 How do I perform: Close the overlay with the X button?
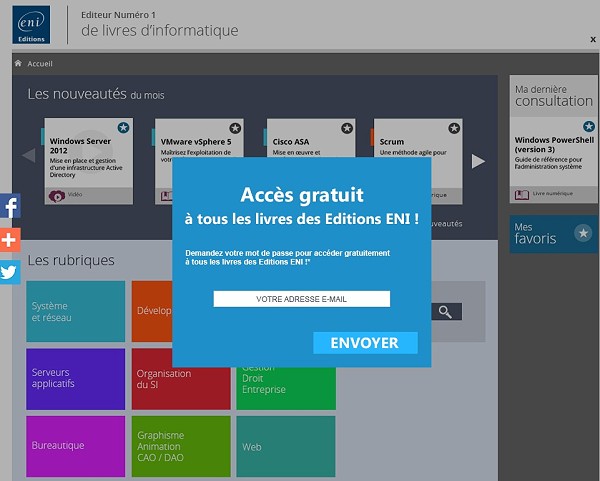tap(593, 39)
